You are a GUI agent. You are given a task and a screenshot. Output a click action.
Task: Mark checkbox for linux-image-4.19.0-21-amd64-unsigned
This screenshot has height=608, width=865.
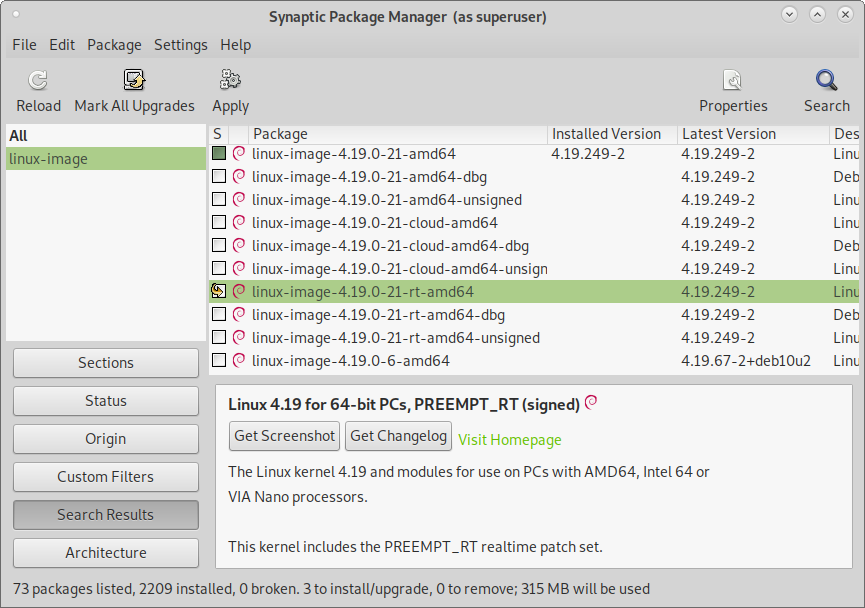click(219, 199)
